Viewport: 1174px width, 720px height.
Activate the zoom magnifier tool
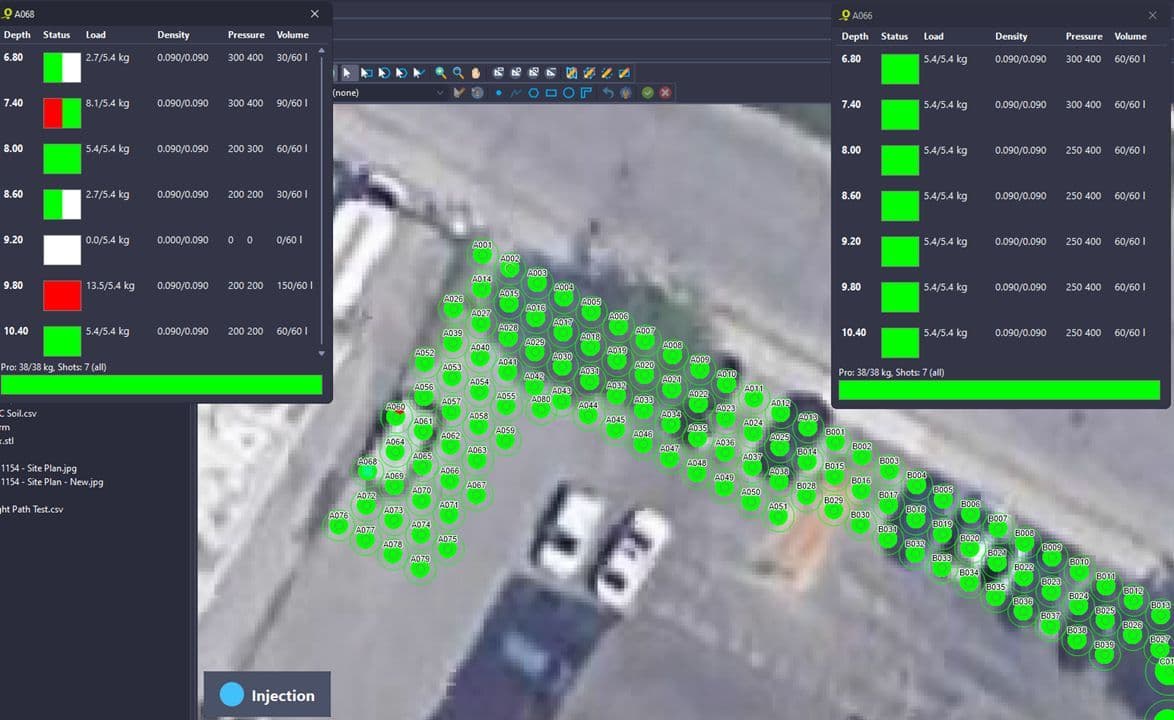pyautogui.click(x=440, y=72)
